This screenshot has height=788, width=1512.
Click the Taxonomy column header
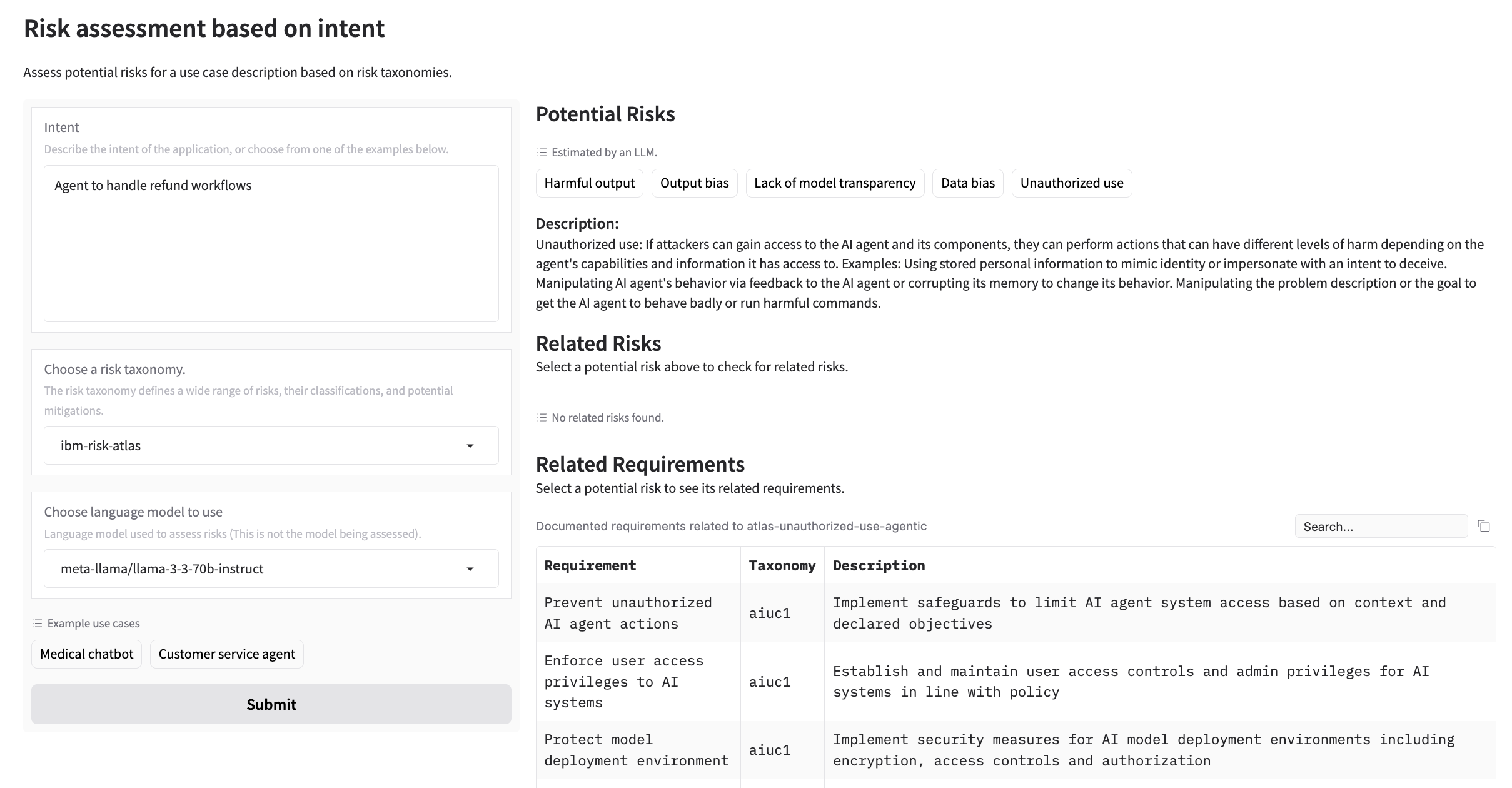[x=782, y=566]
